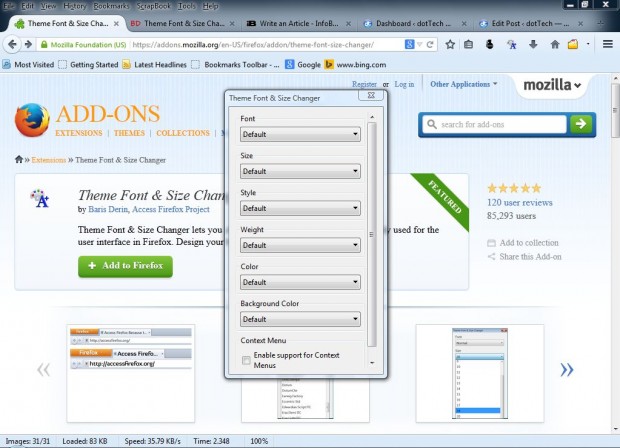This screenshot has height=448, width=620.
Task: Open the hamburger menu icon
Action: tap(608, 44)
